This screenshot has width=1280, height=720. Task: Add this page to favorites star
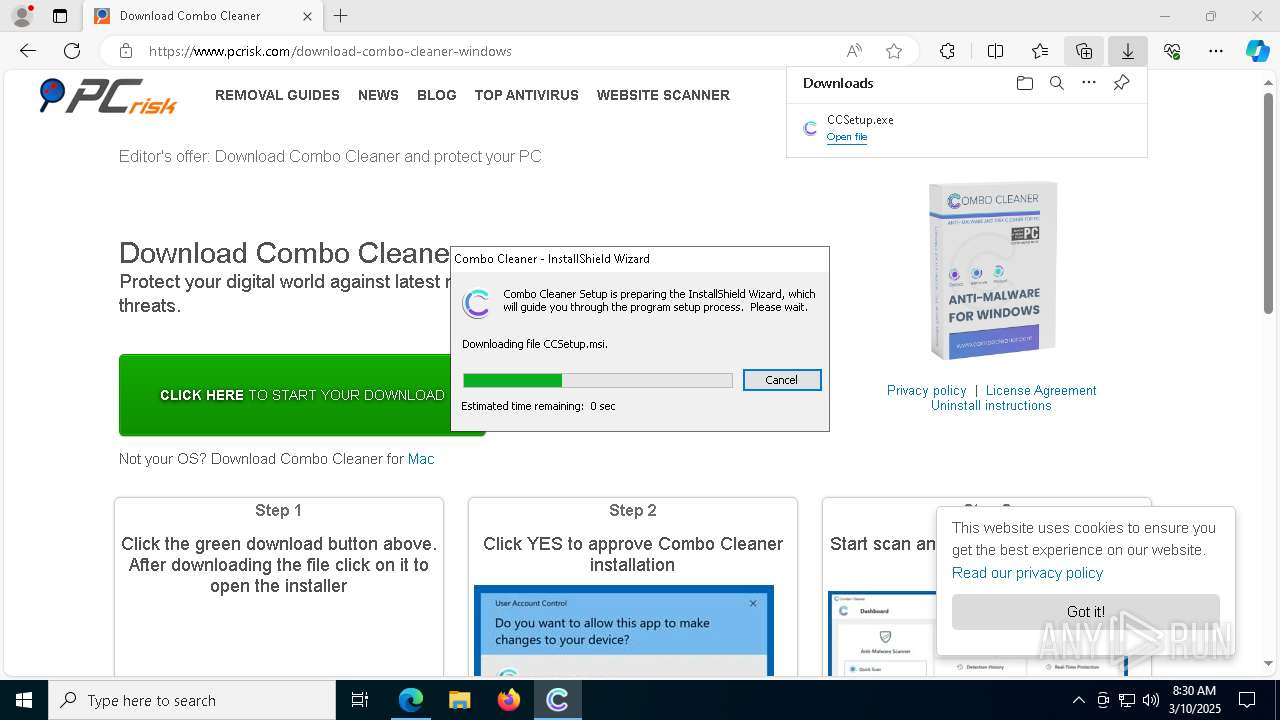pos(894,51)
